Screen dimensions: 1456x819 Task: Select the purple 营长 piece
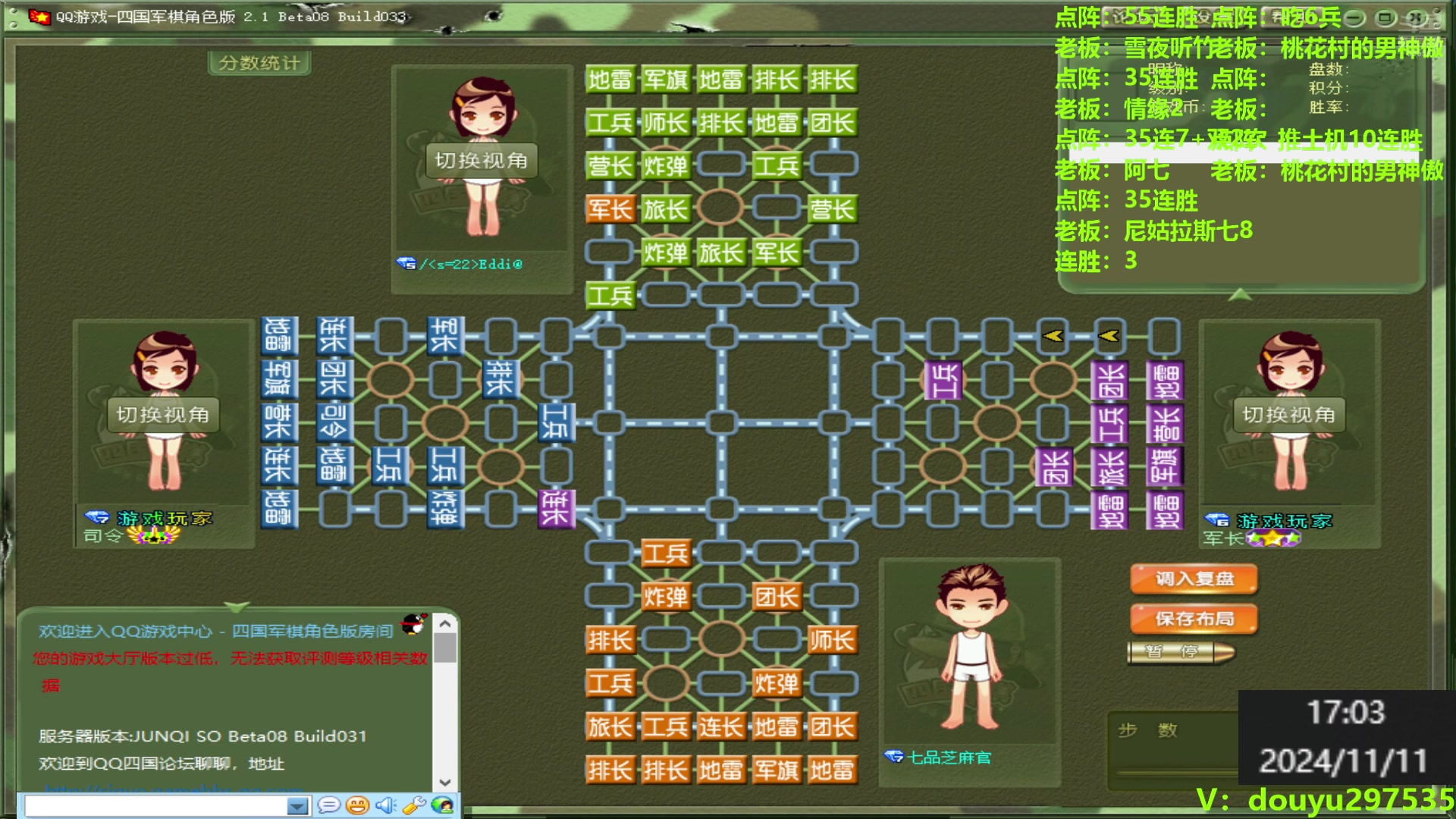click(1165, 423)
